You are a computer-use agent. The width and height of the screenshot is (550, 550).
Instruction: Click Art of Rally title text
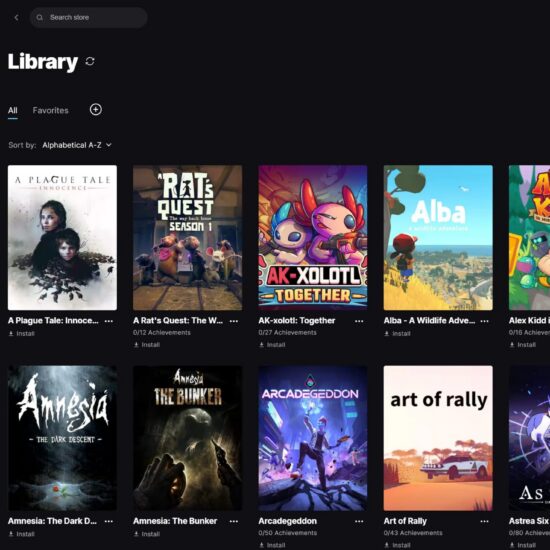coord(405,521)
